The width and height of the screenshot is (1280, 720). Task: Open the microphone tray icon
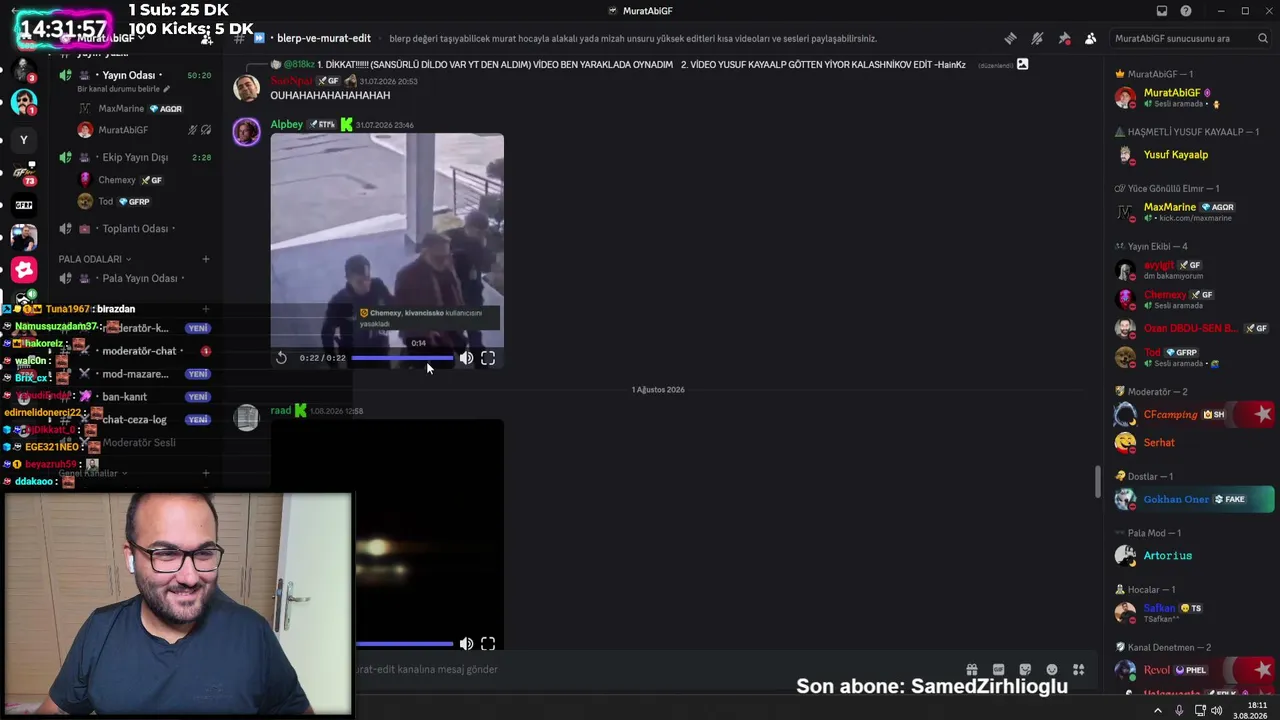(1179, 711)
